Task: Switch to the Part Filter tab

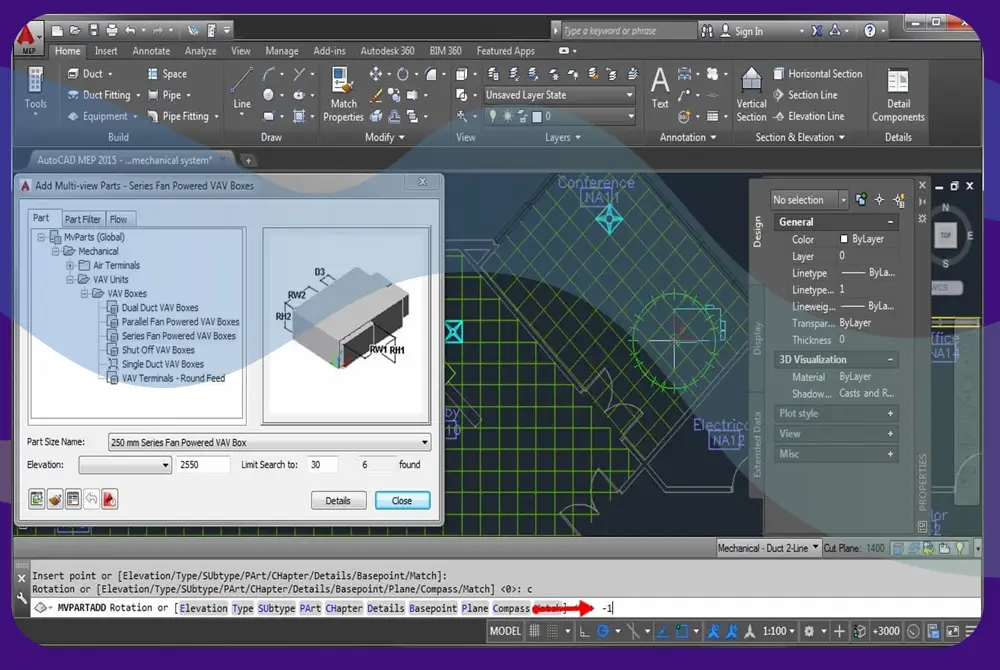Action: (82, 219)
